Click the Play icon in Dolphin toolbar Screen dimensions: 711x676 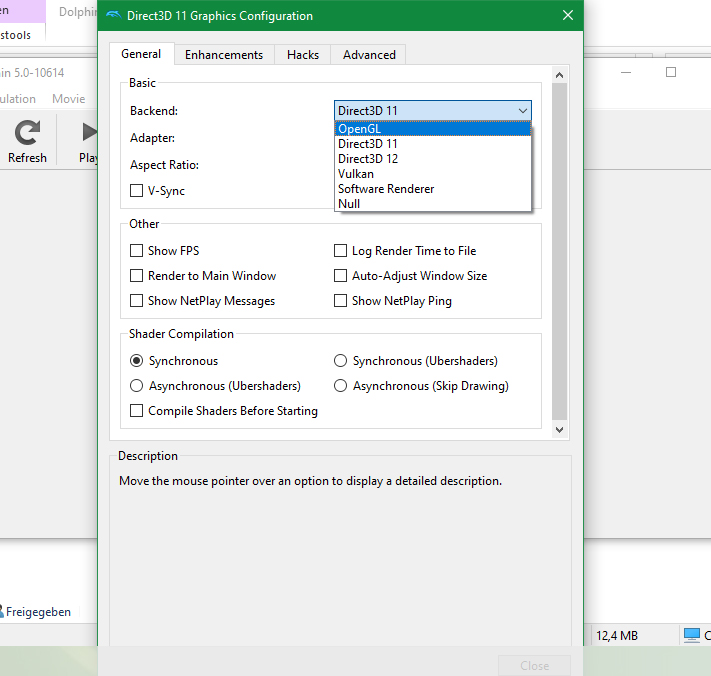pyautogui.click(x=90, y=132)
